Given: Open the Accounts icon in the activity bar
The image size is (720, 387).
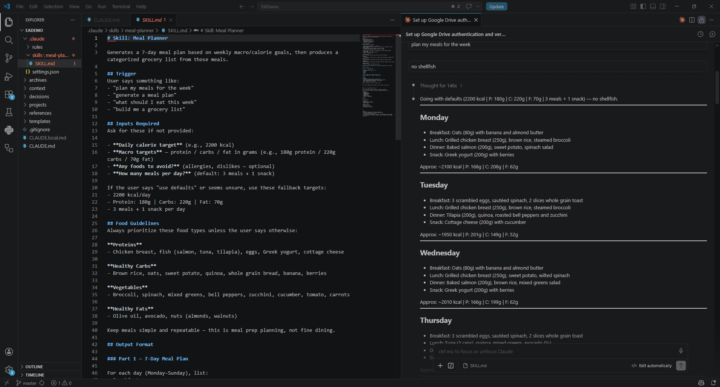Looking at the screenshot, I should point(9,352).
